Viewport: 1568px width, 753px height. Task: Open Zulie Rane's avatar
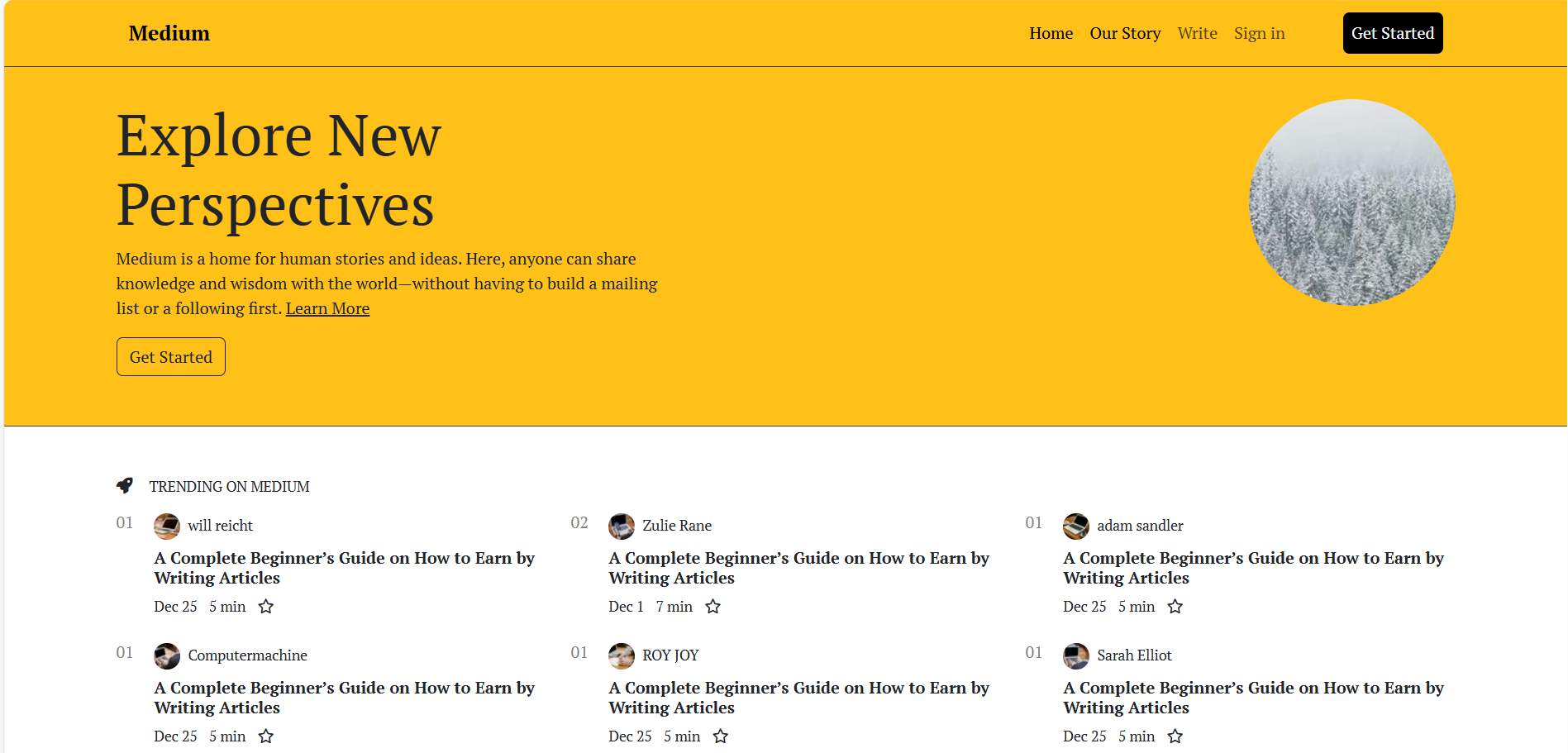(x=622, y=527)
